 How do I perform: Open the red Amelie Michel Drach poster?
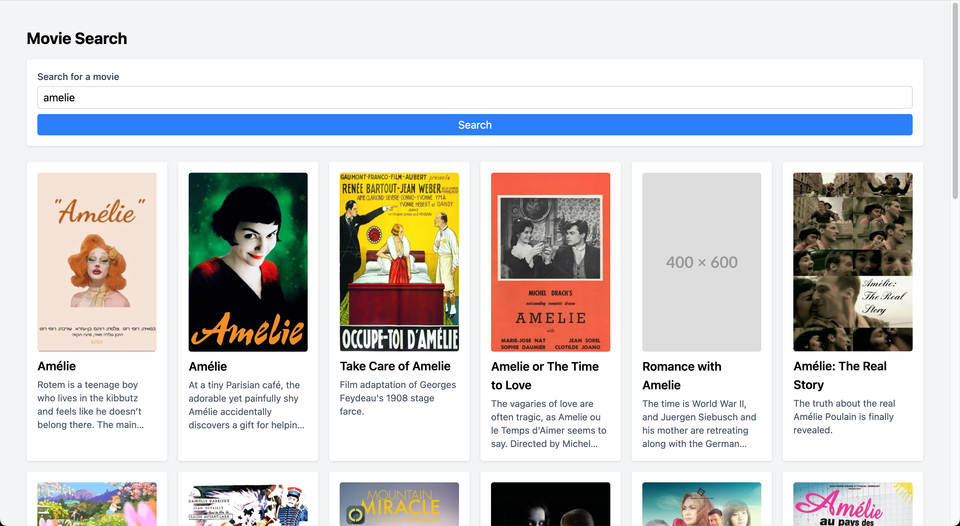point(550,262)
